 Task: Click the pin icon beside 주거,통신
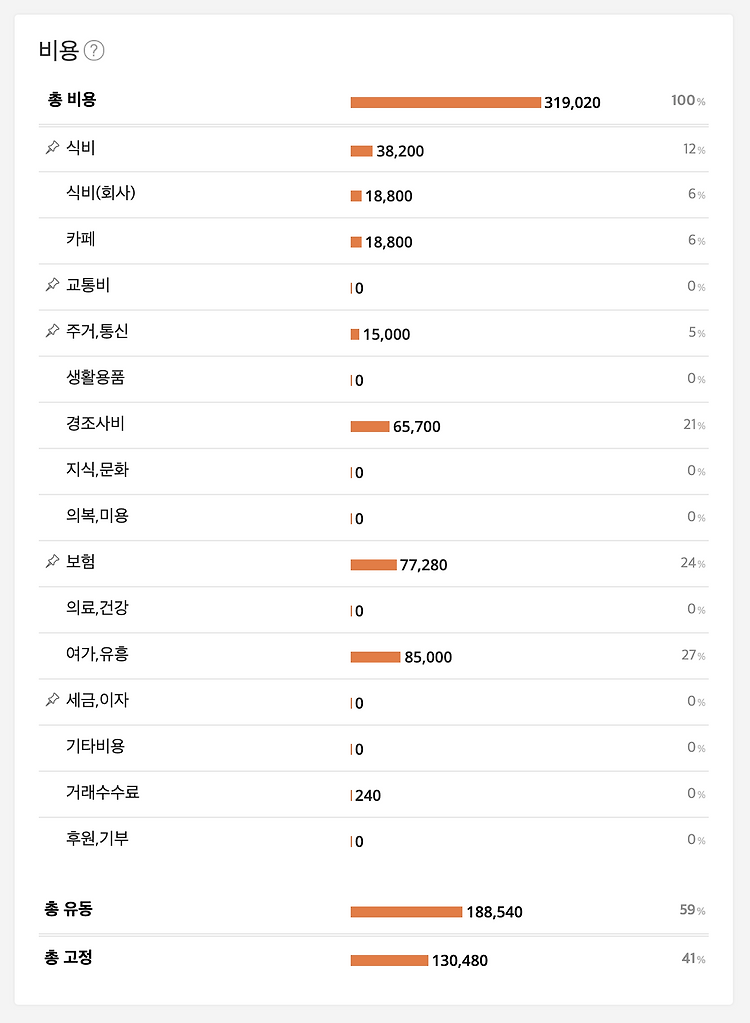coord(52,332)
